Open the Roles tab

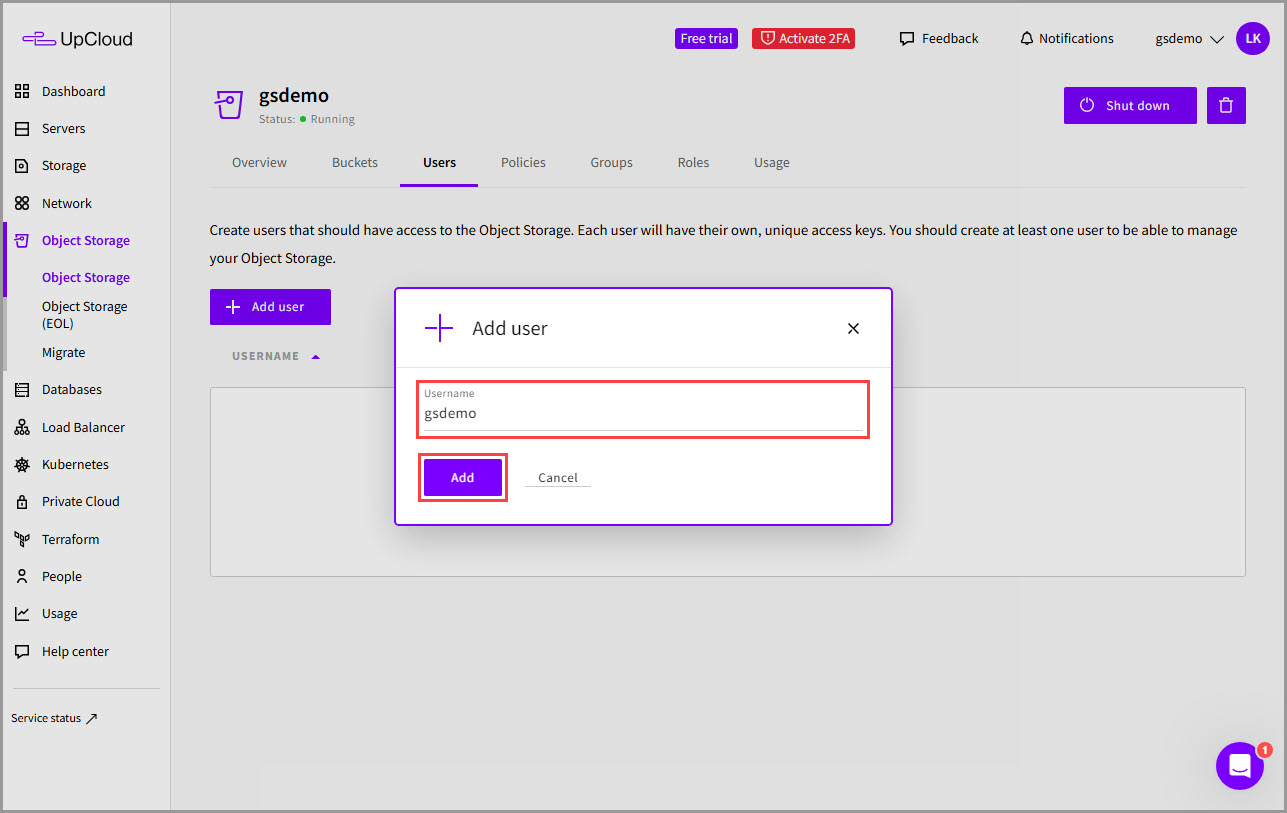(693, 162)
